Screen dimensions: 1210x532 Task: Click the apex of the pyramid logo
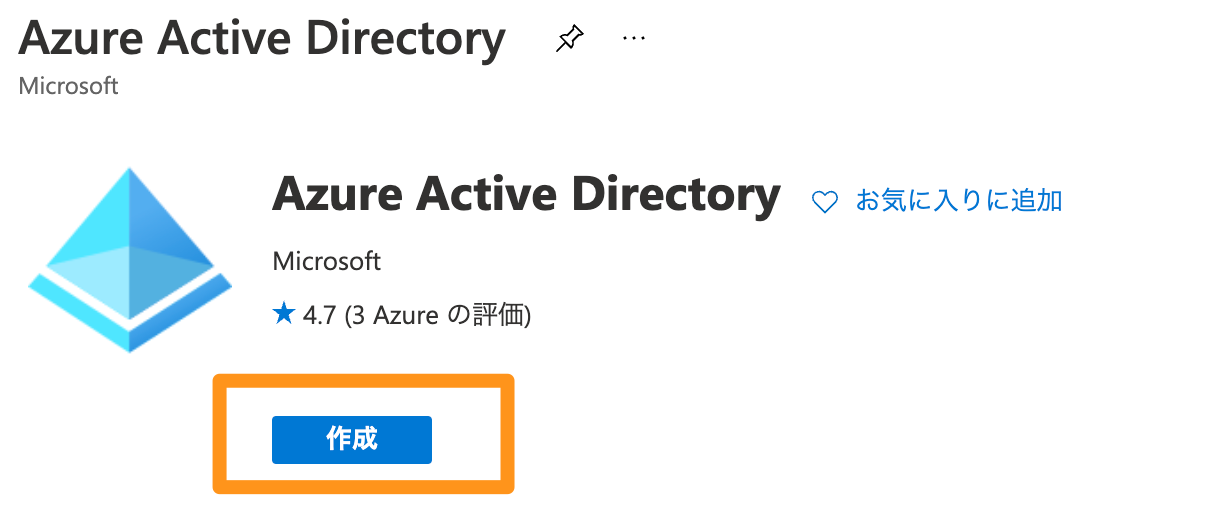(130, 180)
